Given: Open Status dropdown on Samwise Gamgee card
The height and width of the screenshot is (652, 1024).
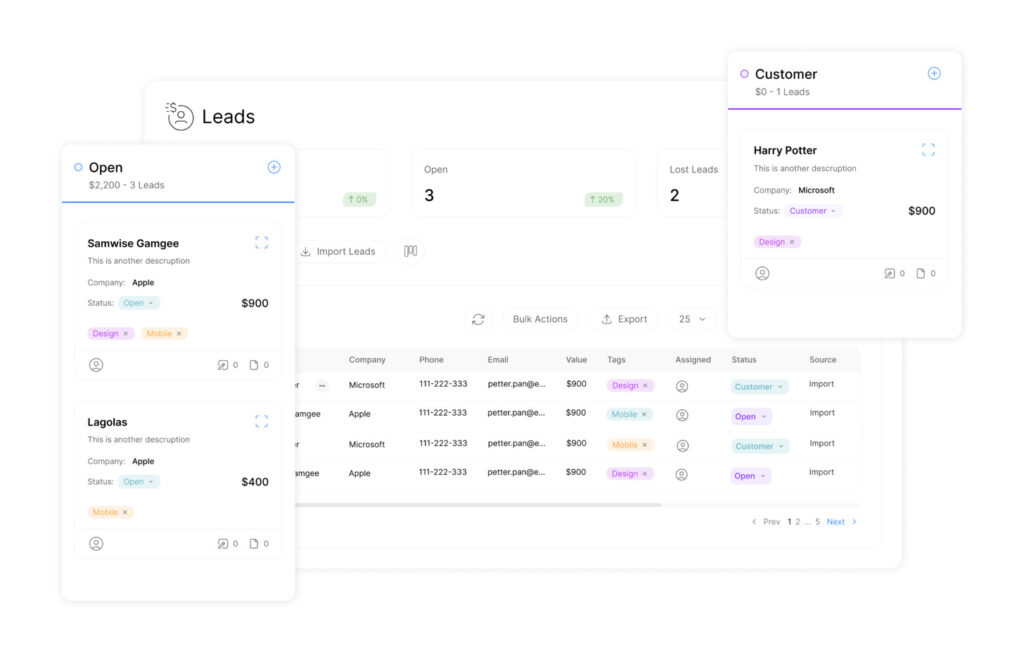Looking at the screenshot, I should pos(139,303).
